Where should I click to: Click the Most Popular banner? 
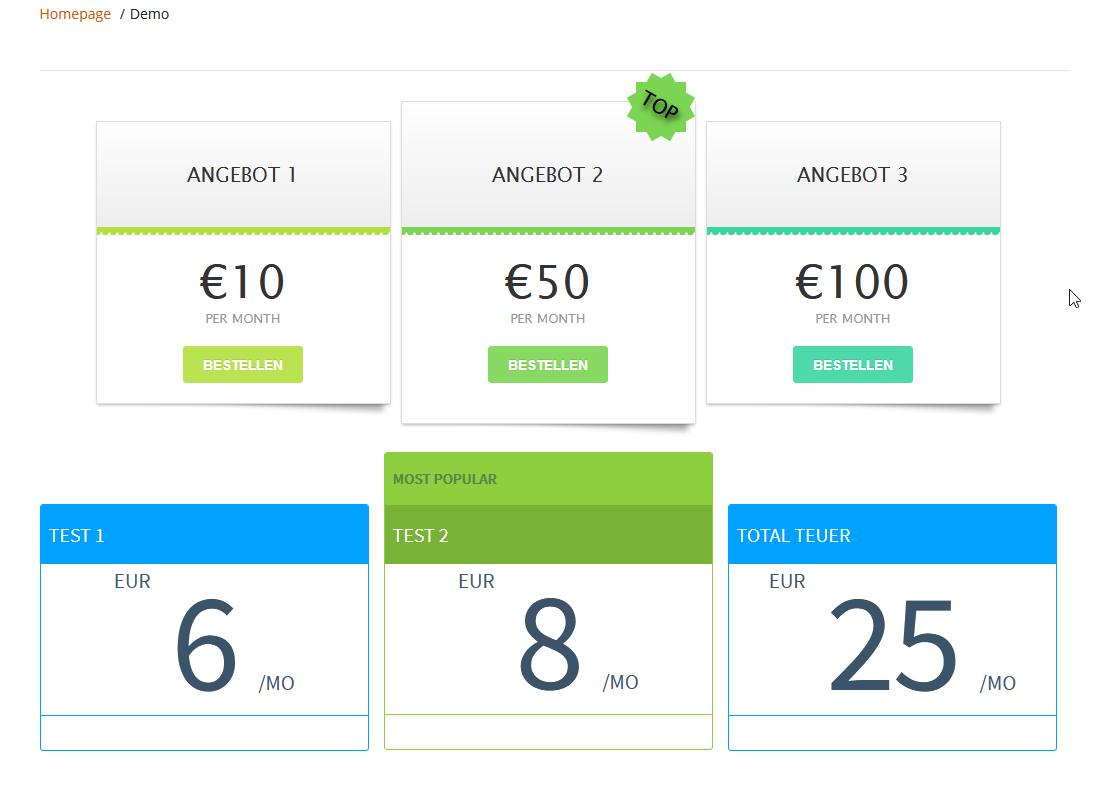coord(548,479)
